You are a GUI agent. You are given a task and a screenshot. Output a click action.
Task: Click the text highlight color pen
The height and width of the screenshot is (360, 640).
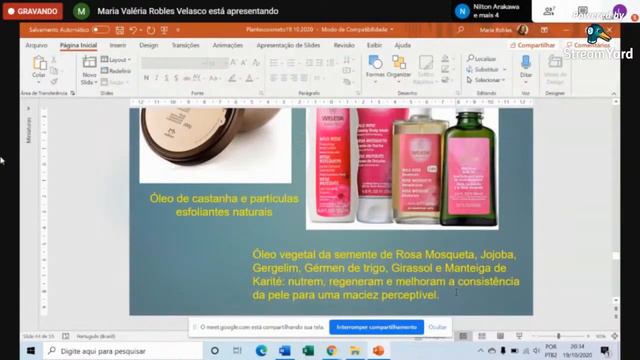232,78
